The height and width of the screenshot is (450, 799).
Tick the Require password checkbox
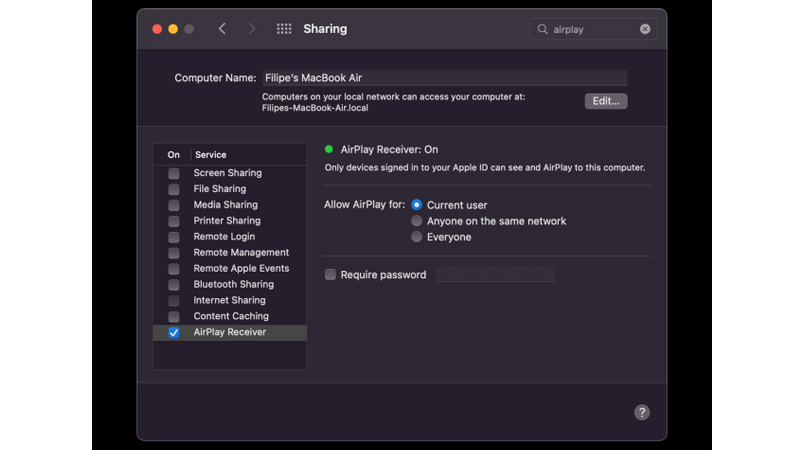330,275
